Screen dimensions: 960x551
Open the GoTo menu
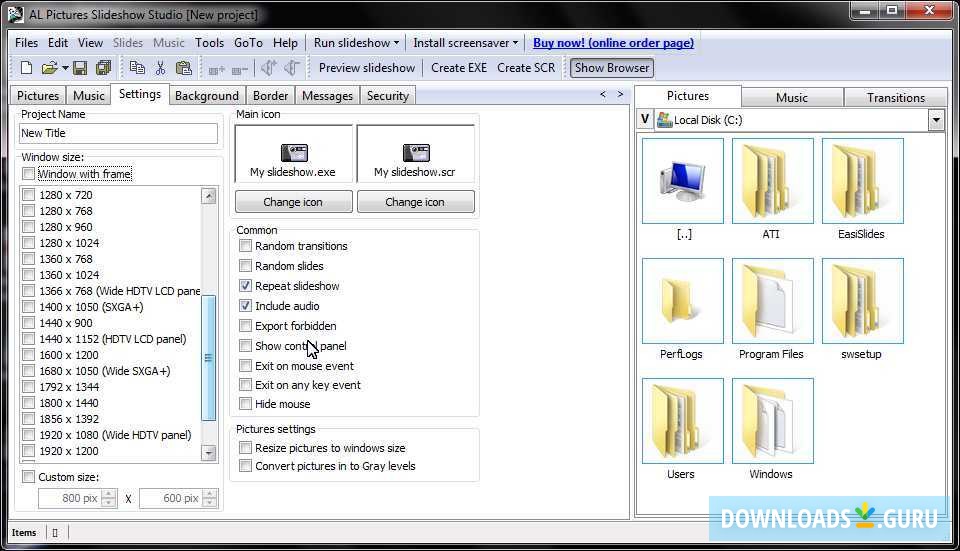pyautogui.click(x=248, y=43)
